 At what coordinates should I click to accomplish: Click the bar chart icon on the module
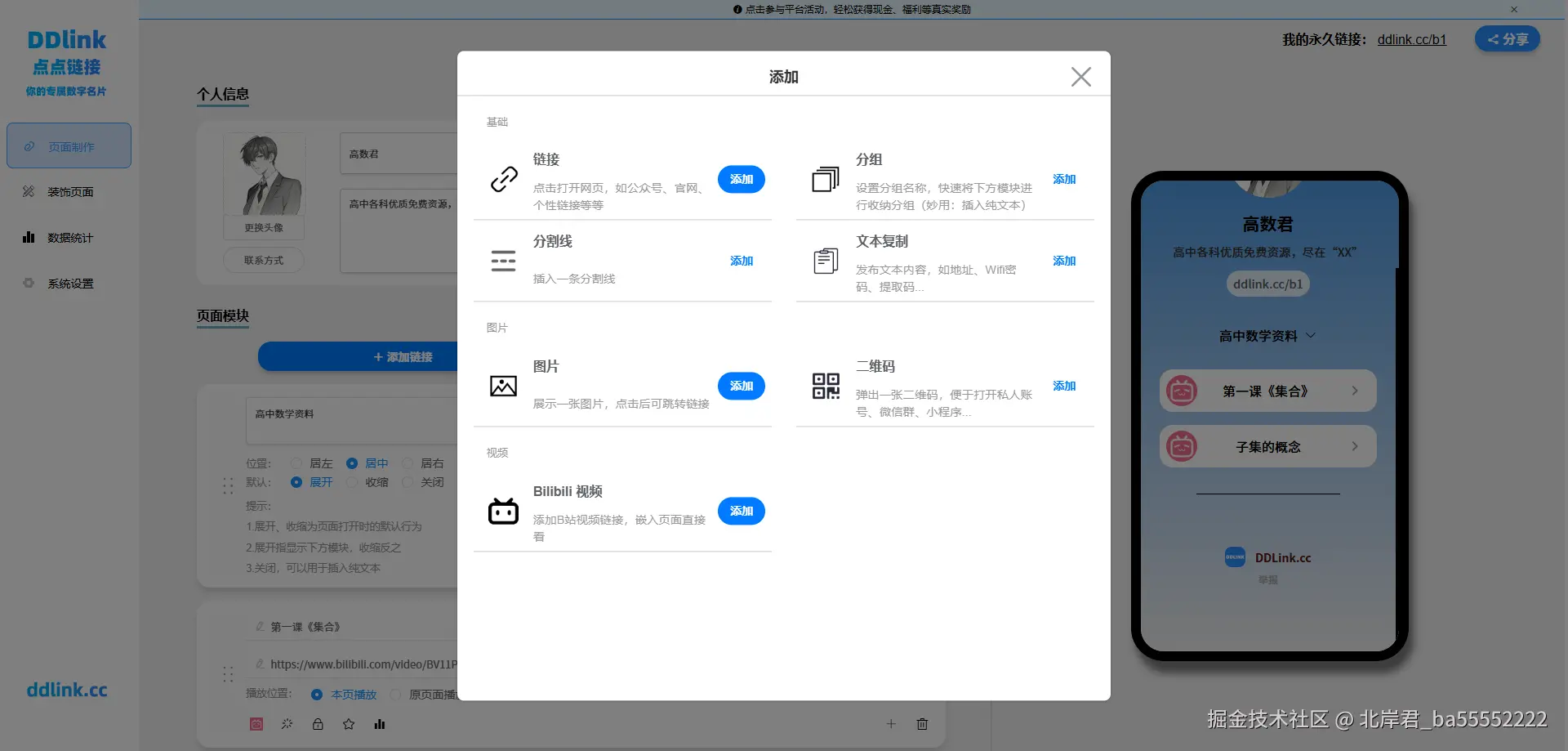pyautogui.click(x=380, y=724)
